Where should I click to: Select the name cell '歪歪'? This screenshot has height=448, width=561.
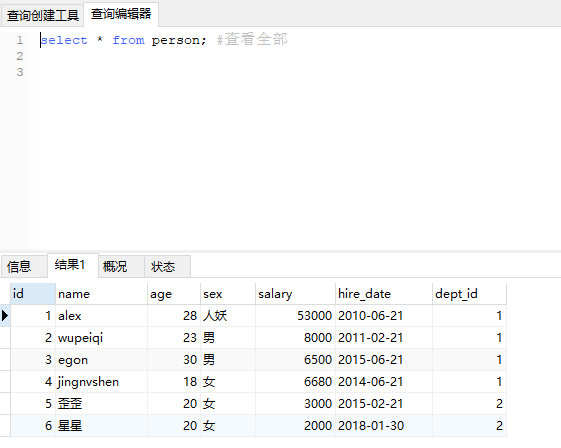[x=101, y=404]
